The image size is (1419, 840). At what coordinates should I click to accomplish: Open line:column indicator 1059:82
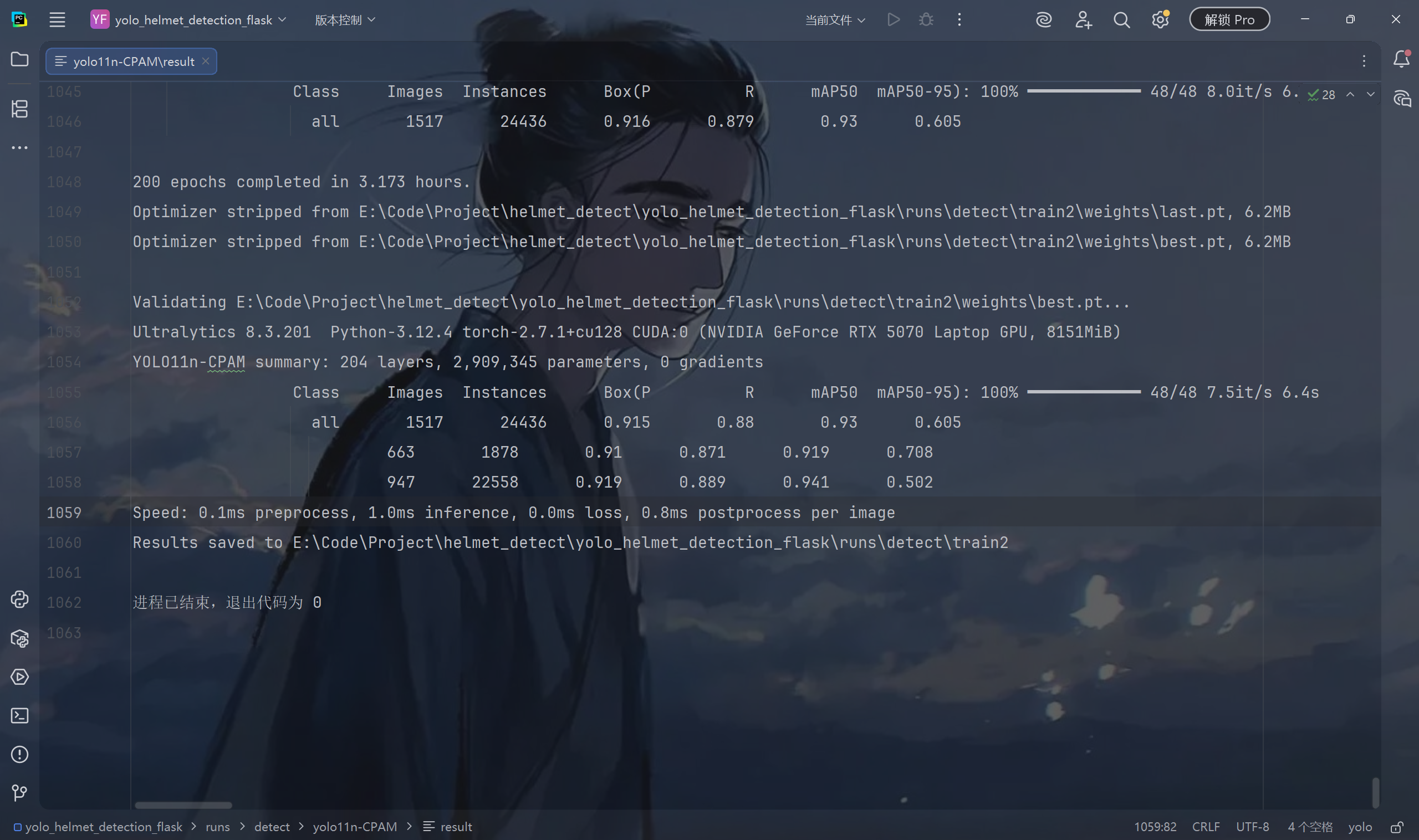point(1155,827)
